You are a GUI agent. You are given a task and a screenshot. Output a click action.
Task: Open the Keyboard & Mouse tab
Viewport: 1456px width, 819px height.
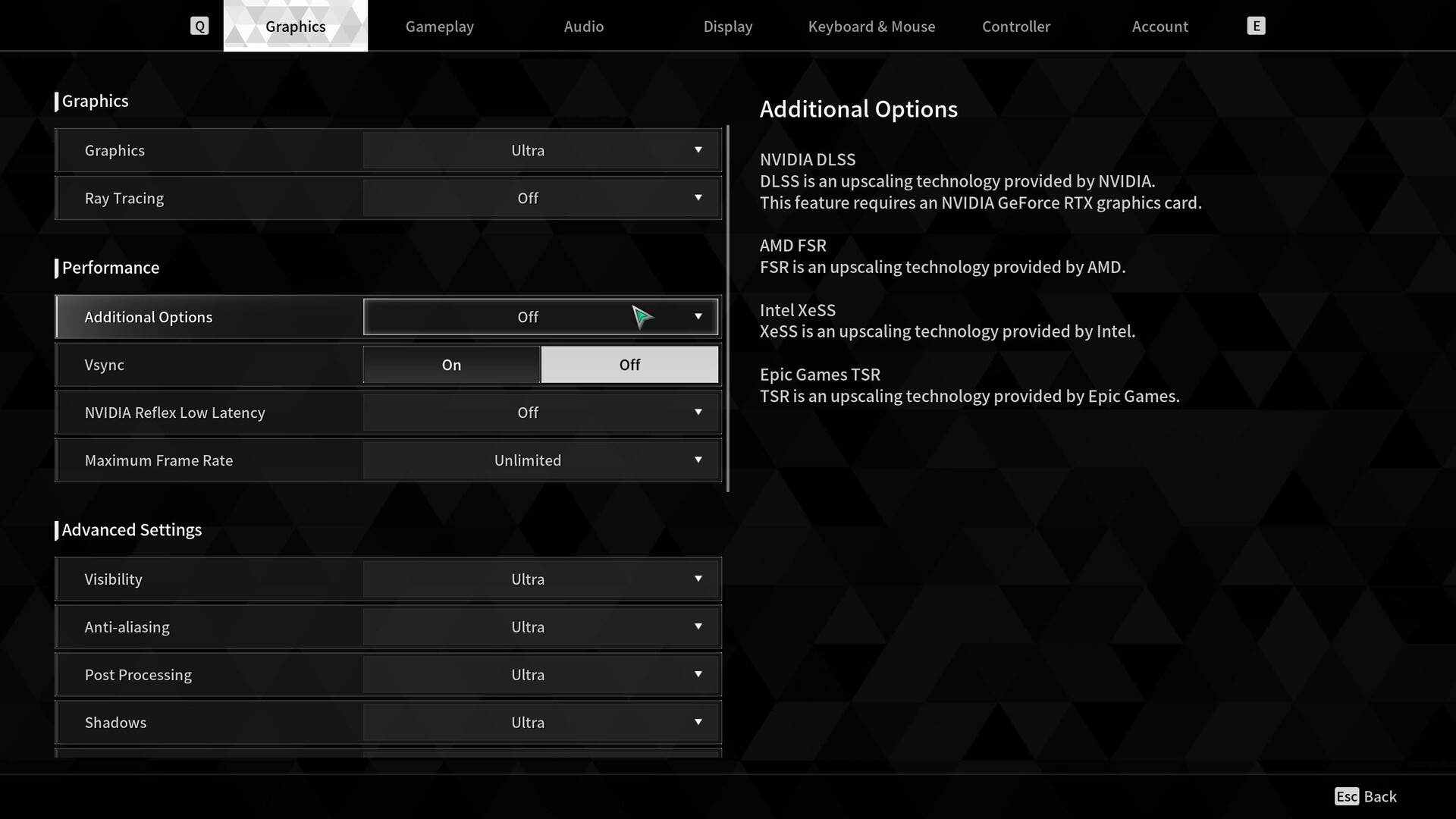click(871, 27)
